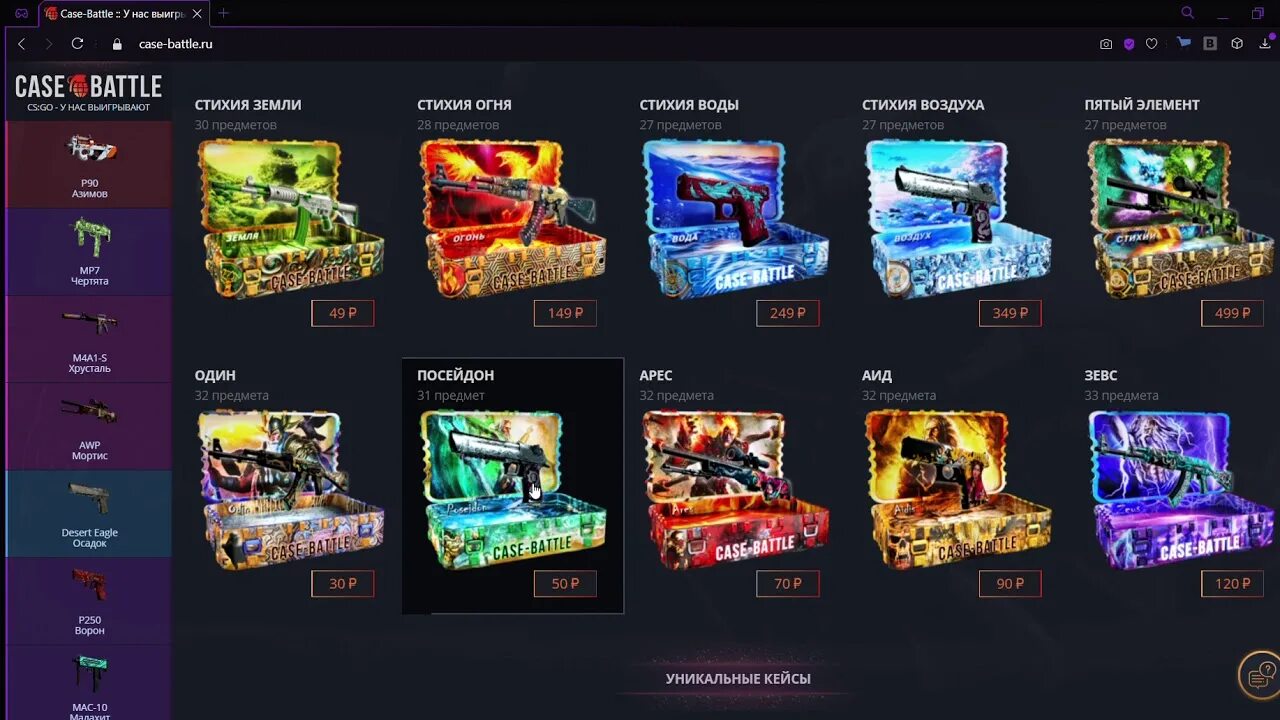The height and width of the screenshot is (720, 1280).
Task: Open the snapshot camera icon in address bar
Action: [1106, 44]
